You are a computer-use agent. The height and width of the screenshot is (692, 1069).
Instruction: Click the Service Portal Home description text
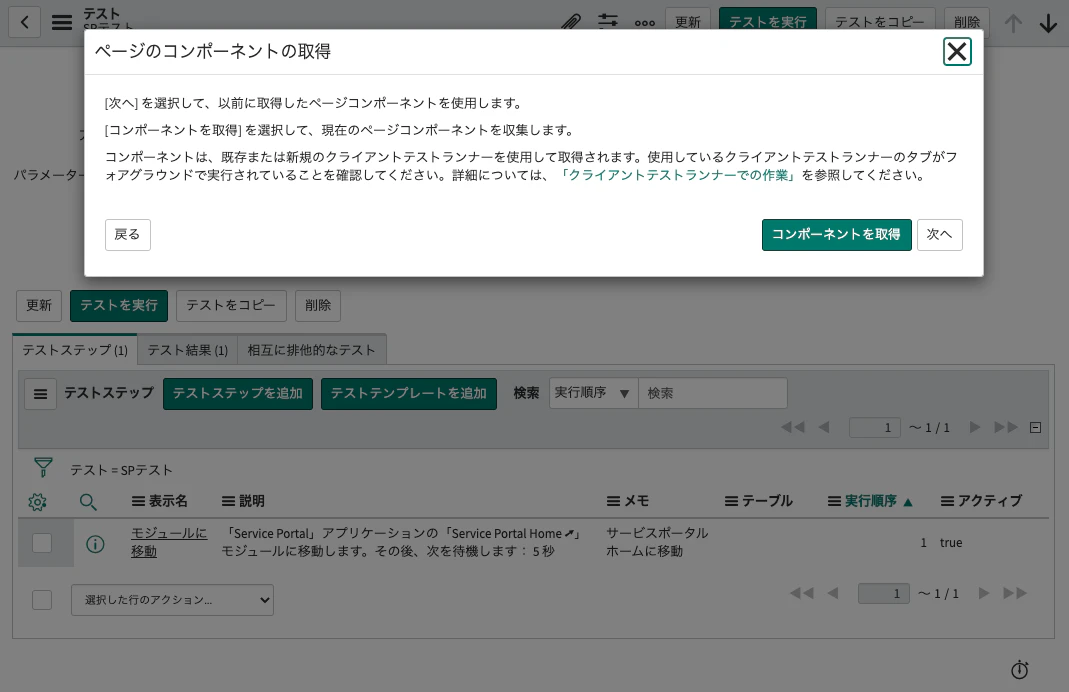click(x=401, y=543)
